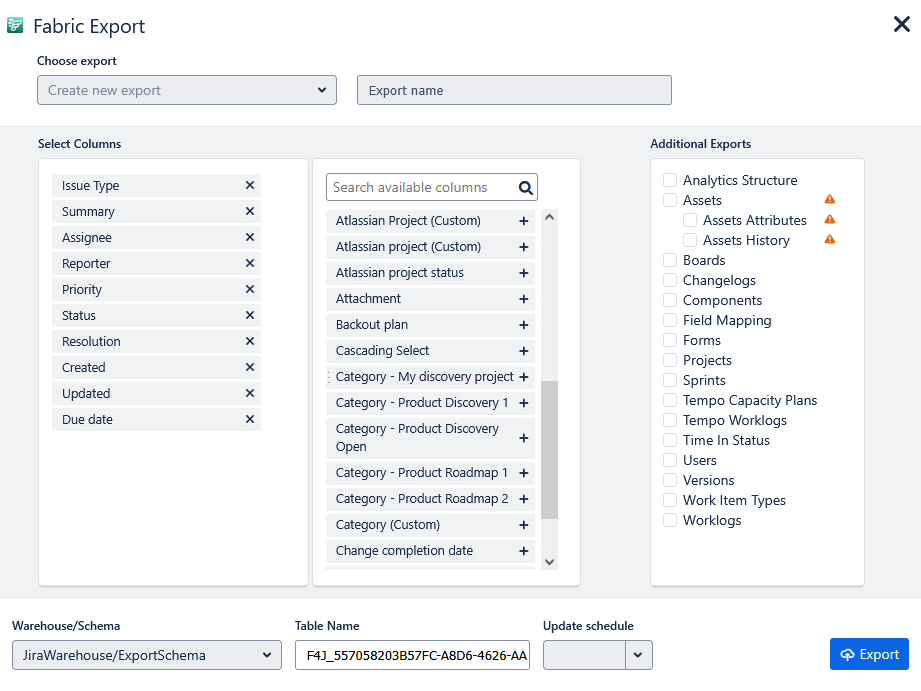The width and height of the screenshot is (921, 691).
Task: Tick the Tempo Worklogs checkbox
Action: tap(670, 421)
